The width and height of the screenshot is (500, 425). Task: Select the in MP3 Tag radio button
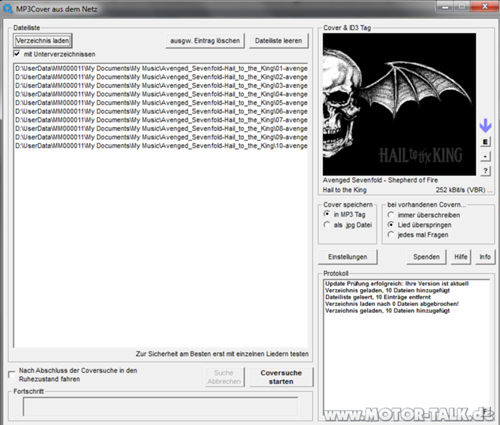point(327,214)
